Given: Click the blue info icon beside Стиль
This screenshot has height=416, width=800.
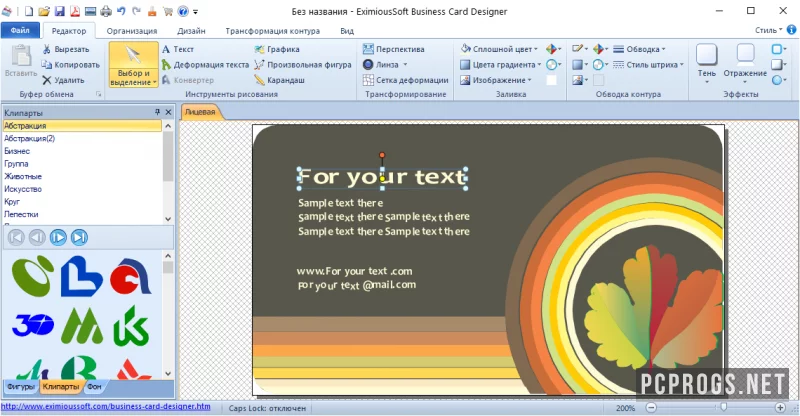Looking at the screenshot, I should 792,30.
